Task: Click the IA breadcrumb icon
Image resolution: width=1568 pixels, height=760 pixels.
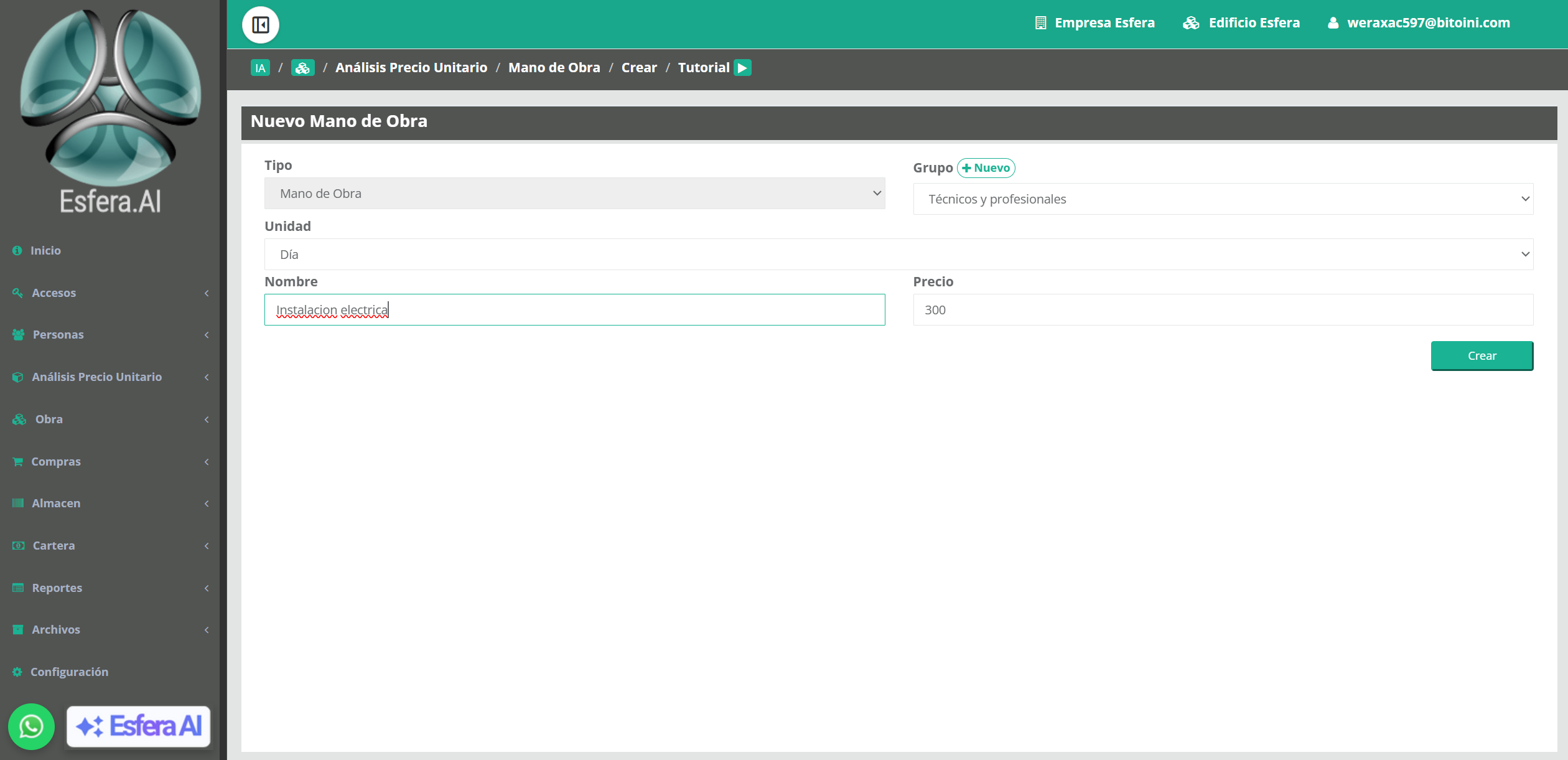Action: pyautogui.click(x=260, y=68)
